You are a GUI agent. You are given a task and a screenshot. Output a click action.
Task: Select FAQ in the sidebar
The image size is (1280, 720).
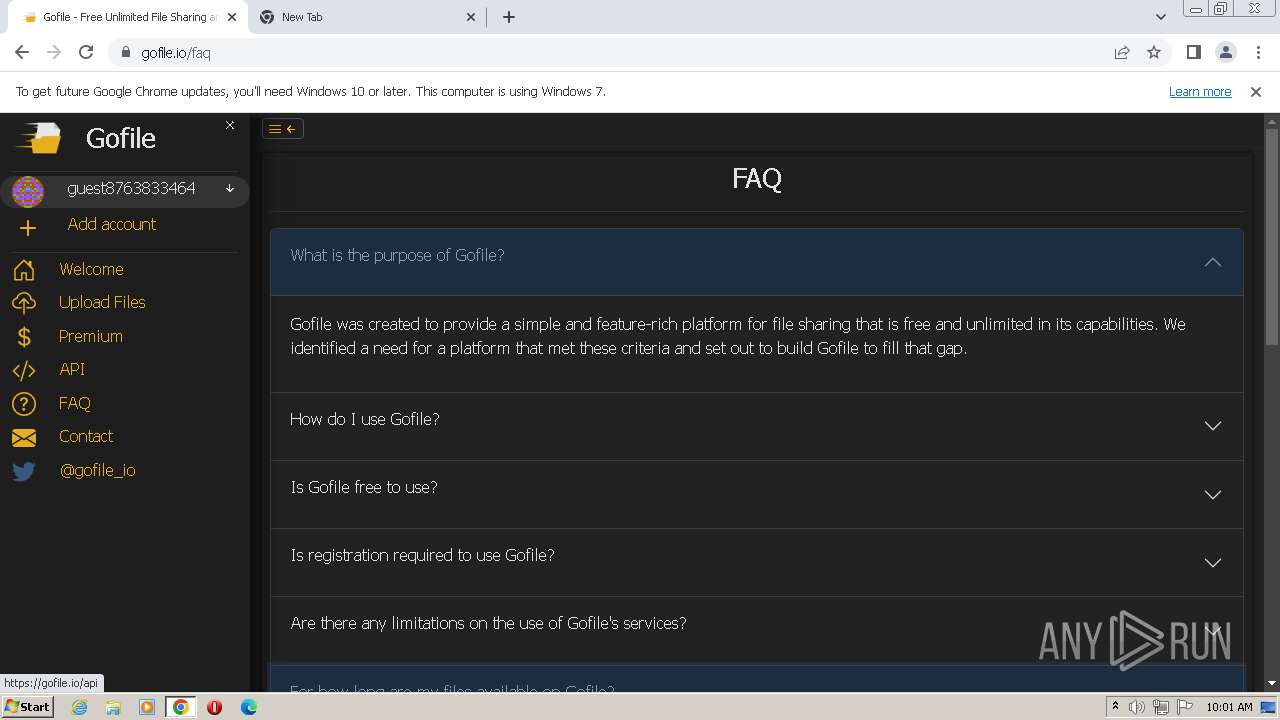click(x=75, y=403)
